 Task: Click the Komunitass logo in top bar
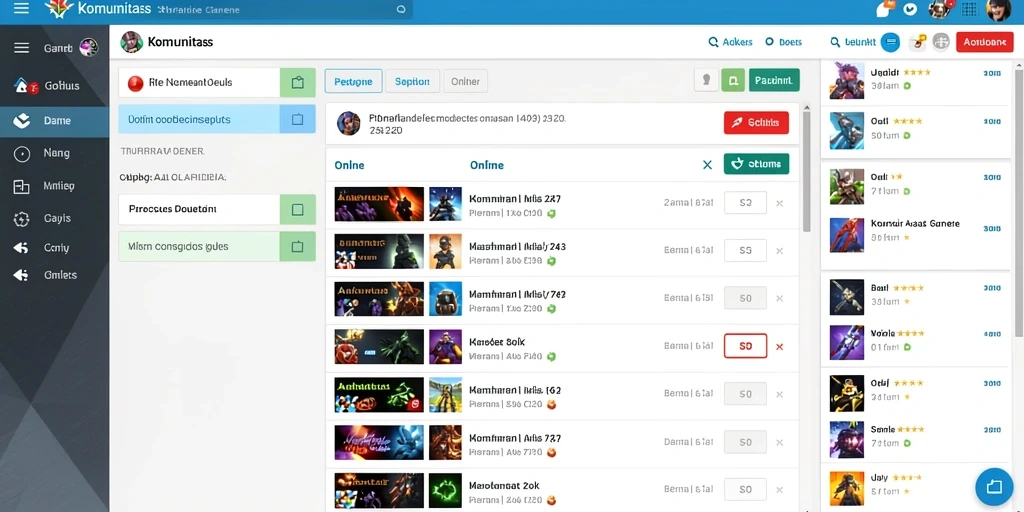[97, 9]
